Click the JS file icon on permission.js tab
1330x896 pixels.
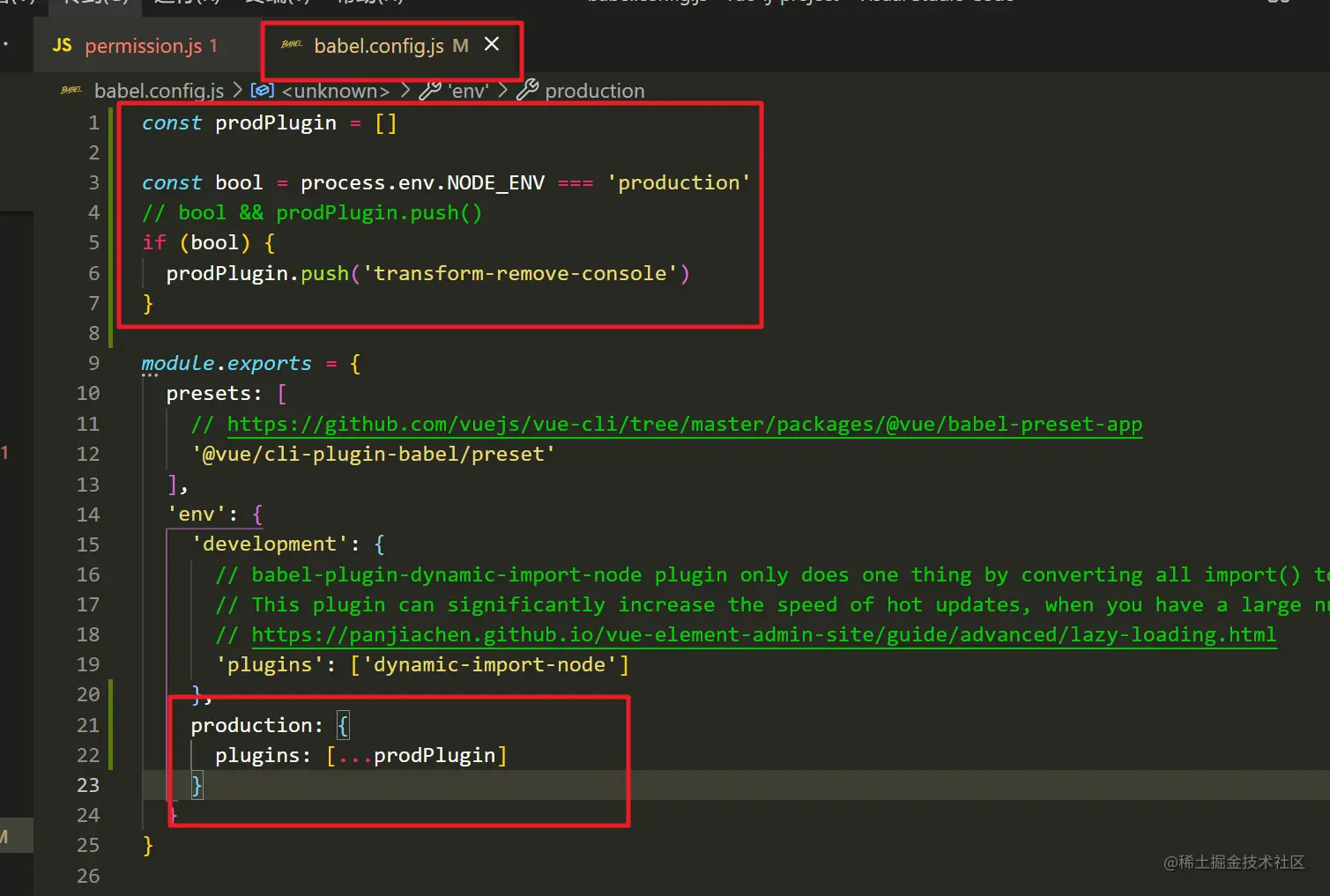62,46
